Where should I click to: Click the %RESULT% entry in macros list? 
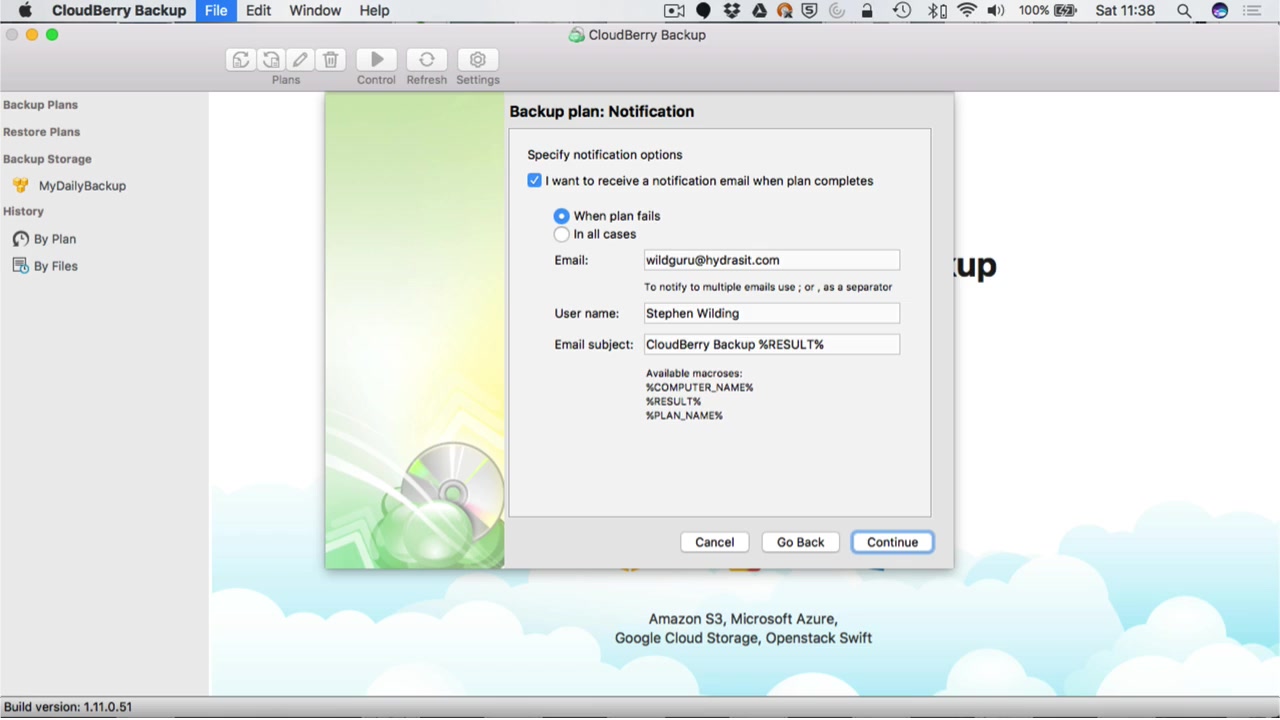coord(673,401)
